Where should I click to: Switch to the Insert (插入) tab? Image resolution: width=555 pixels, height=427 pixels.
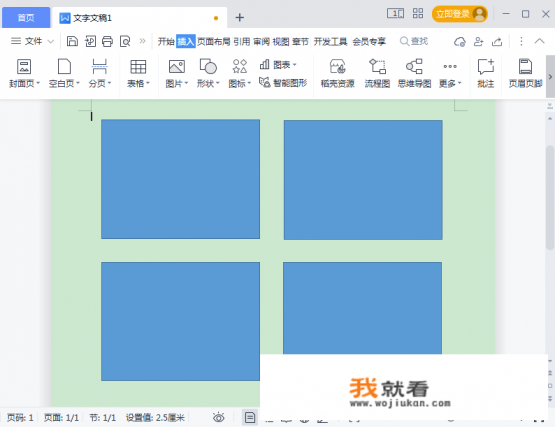tap(186, 41)
